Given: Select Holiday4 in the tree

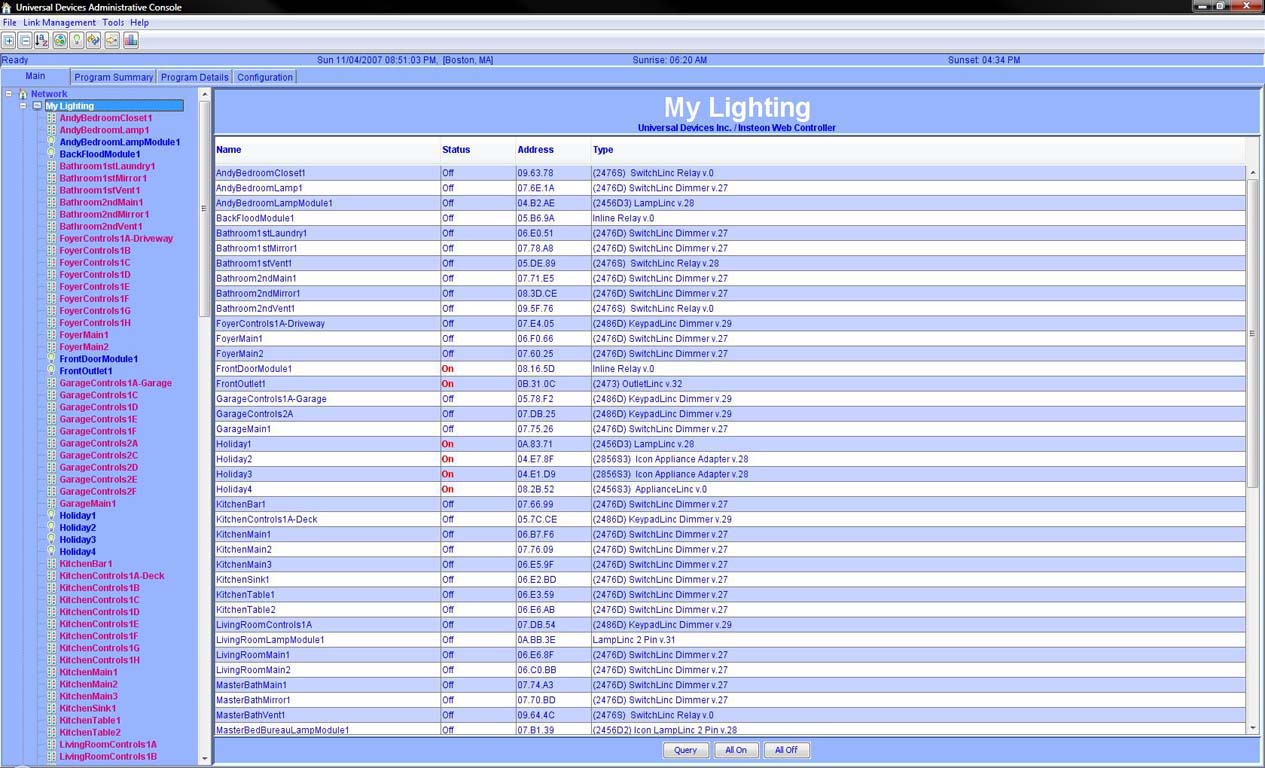Looking at the screenshot, I should (78, 552).
